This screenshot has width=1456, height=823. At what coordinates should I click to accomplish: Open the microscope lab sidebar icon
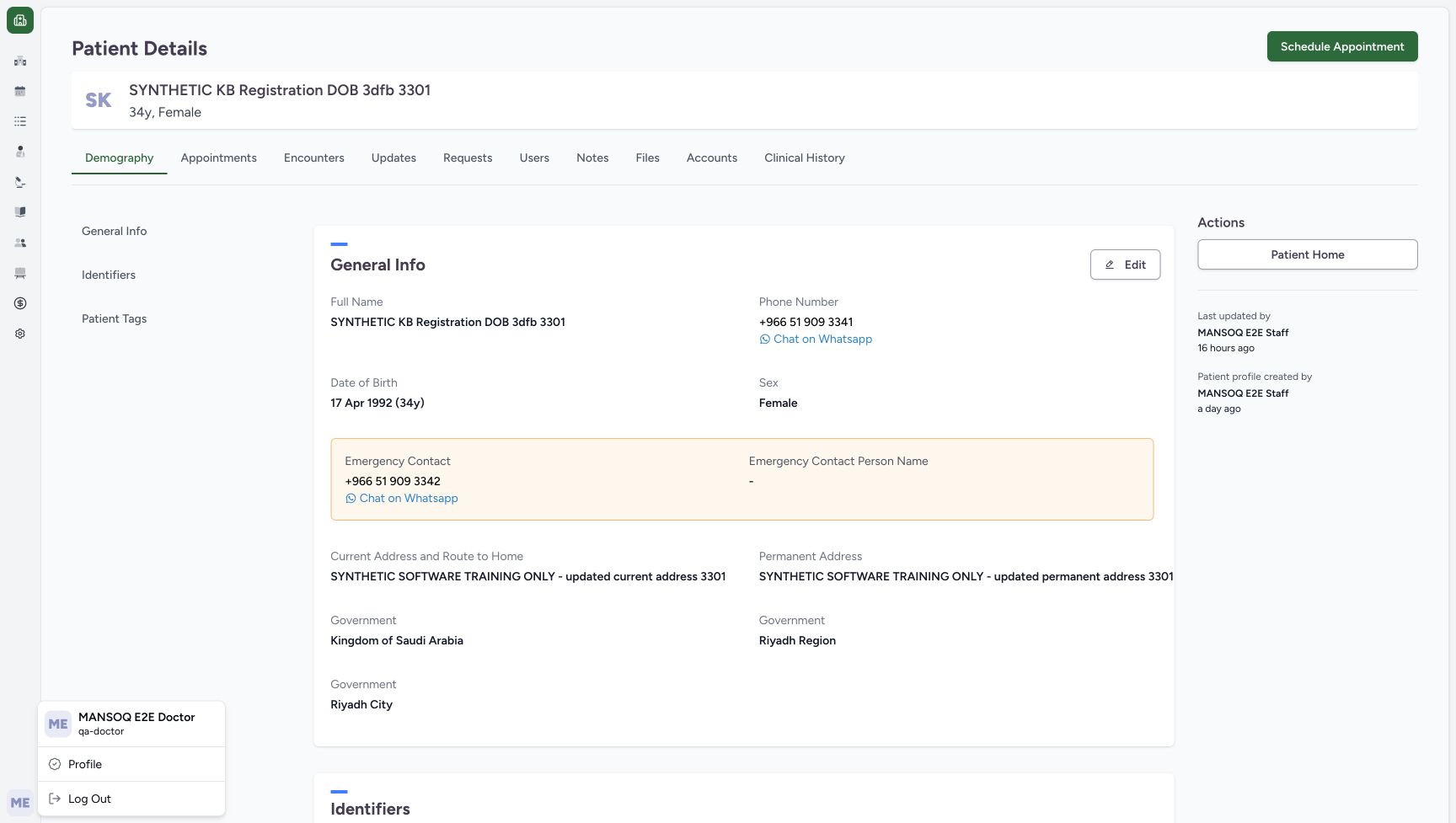20,182
